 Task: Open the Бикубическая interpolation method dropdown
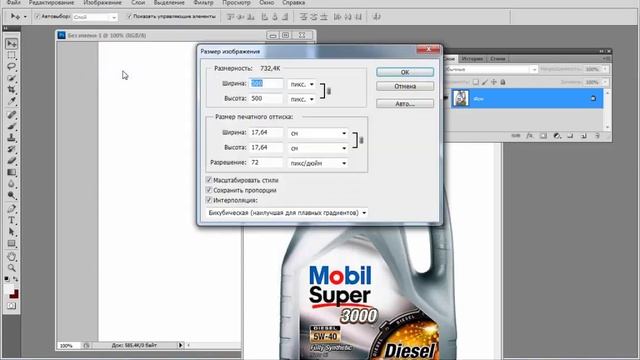click(x=287, y=213)
